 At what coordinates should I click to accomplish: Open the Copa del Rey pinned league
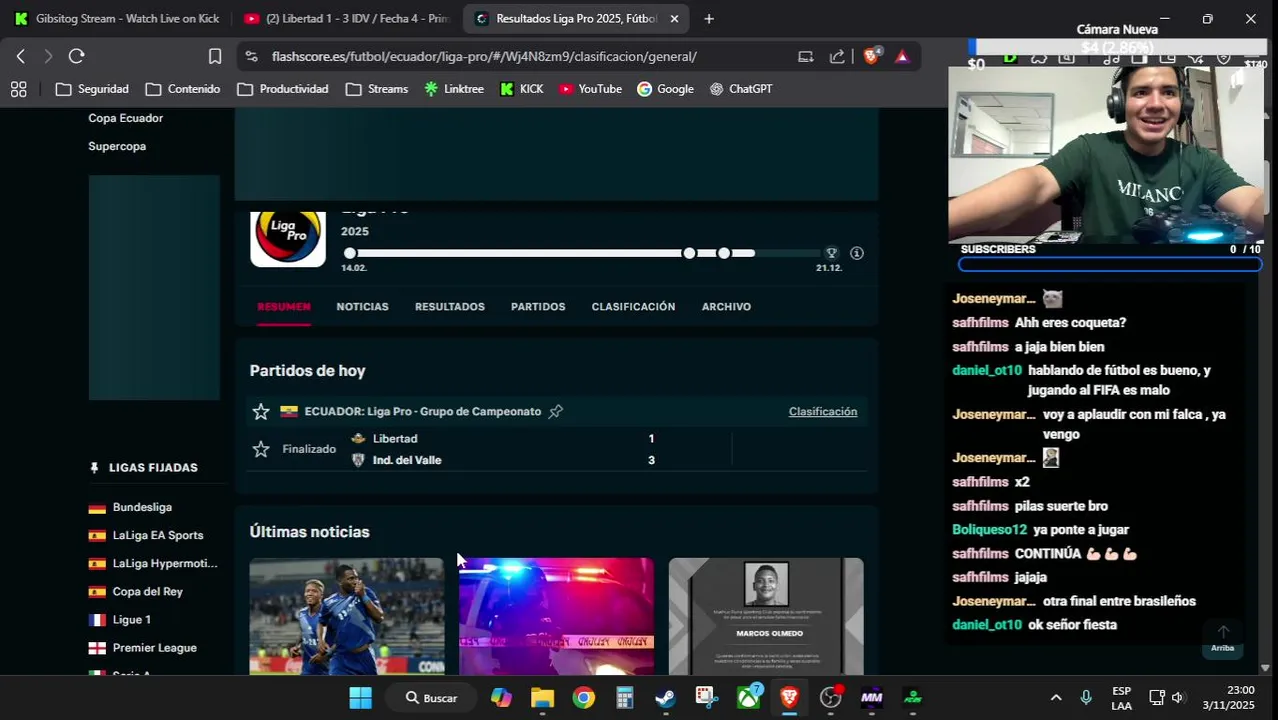[x=148, y=591]
